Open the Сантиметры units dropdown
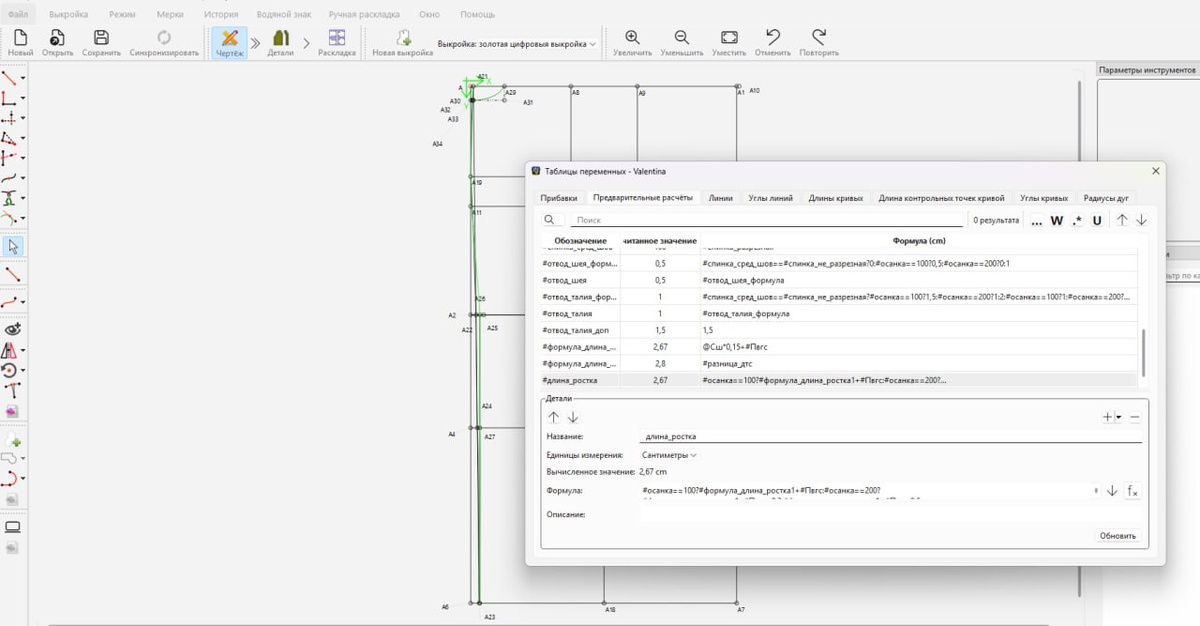 click(670, 455)
